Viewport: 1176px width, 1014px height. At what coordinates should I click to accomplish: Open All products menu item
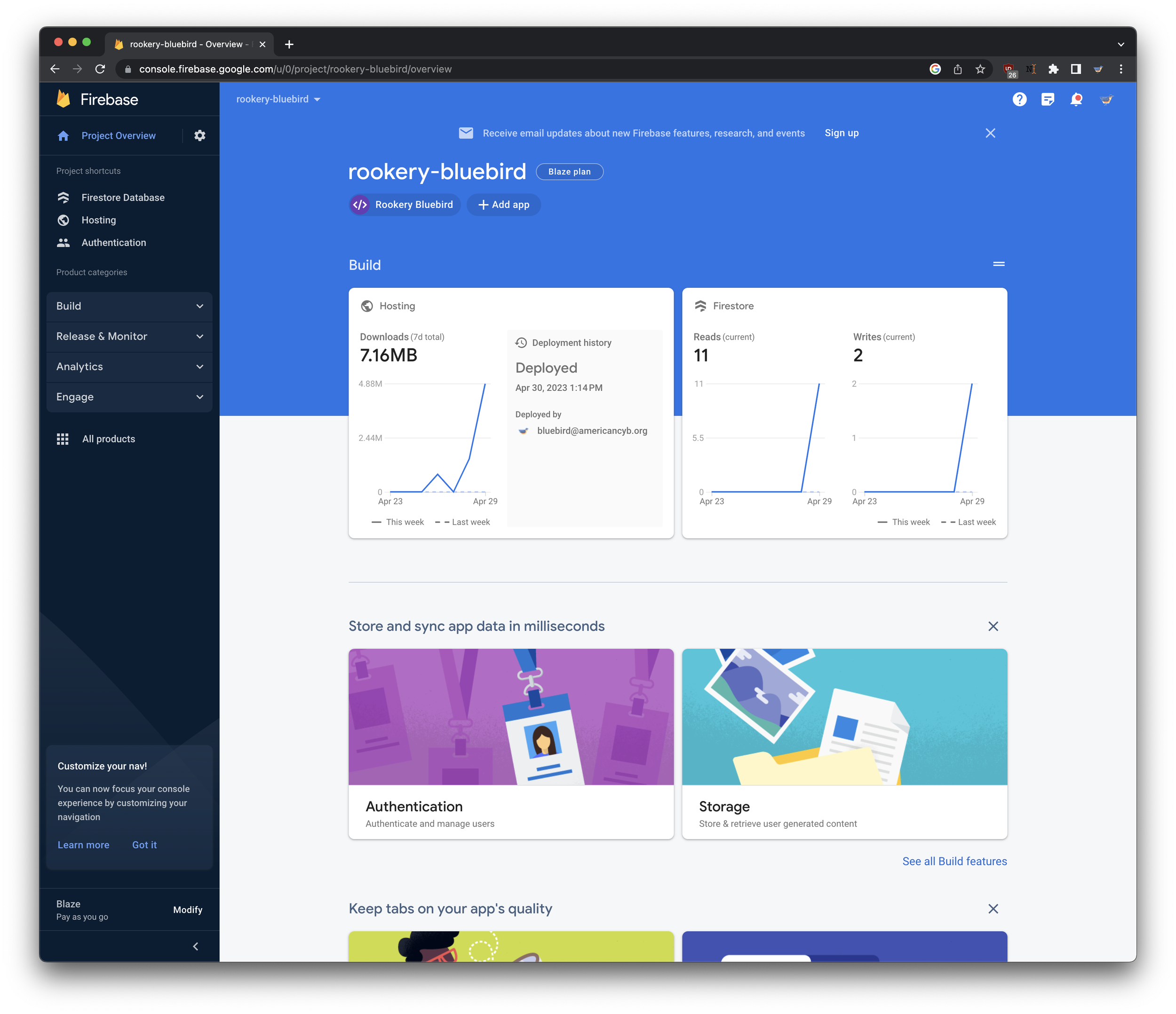point(108,439)
